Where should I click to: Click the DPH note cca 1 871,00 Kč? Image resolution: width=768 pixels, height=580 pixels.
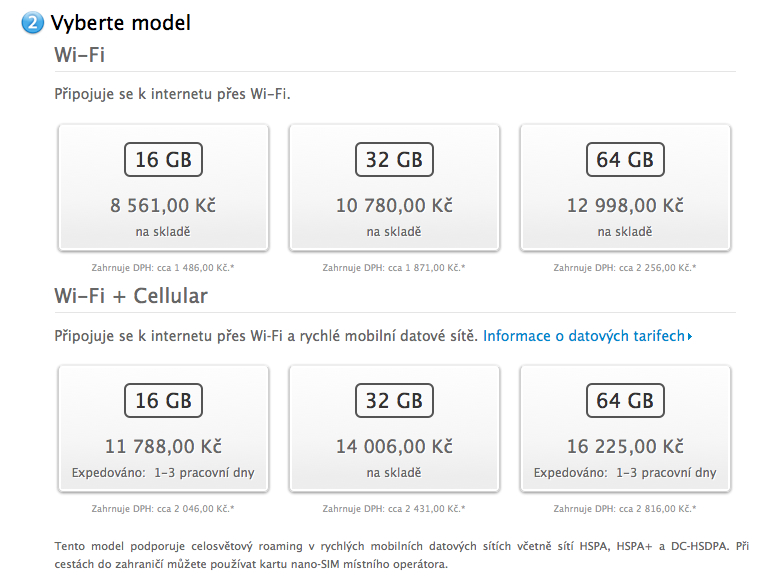394,268
